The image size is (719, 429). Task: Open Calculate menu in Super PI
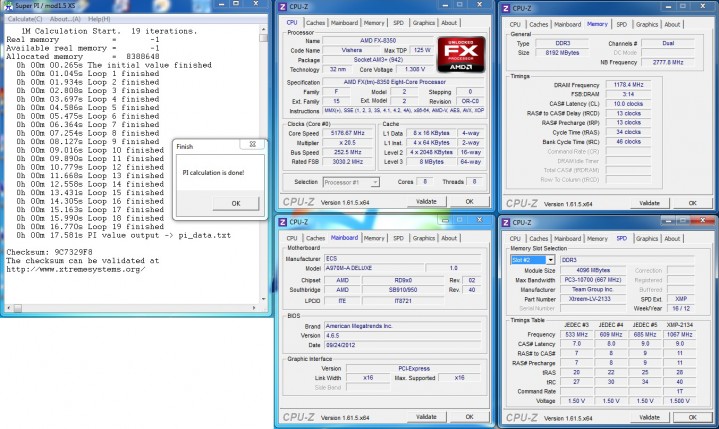click(25, 19)
